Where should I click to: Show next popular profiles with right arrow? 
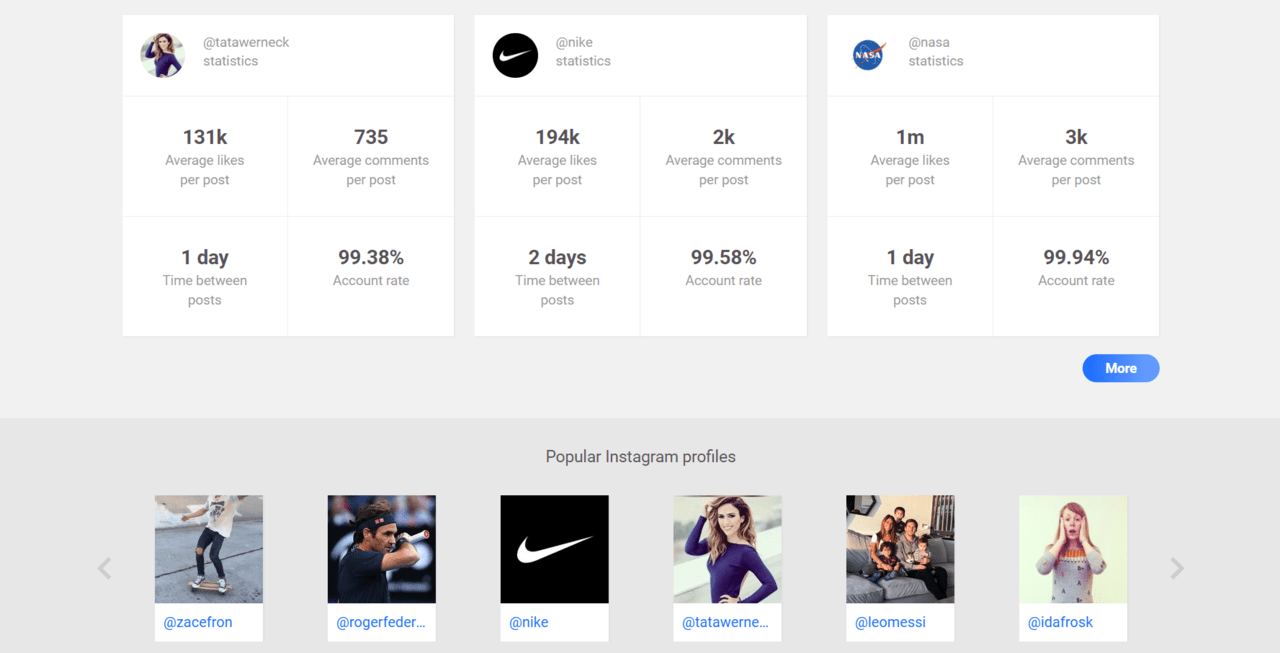(x=1177, y=568)
